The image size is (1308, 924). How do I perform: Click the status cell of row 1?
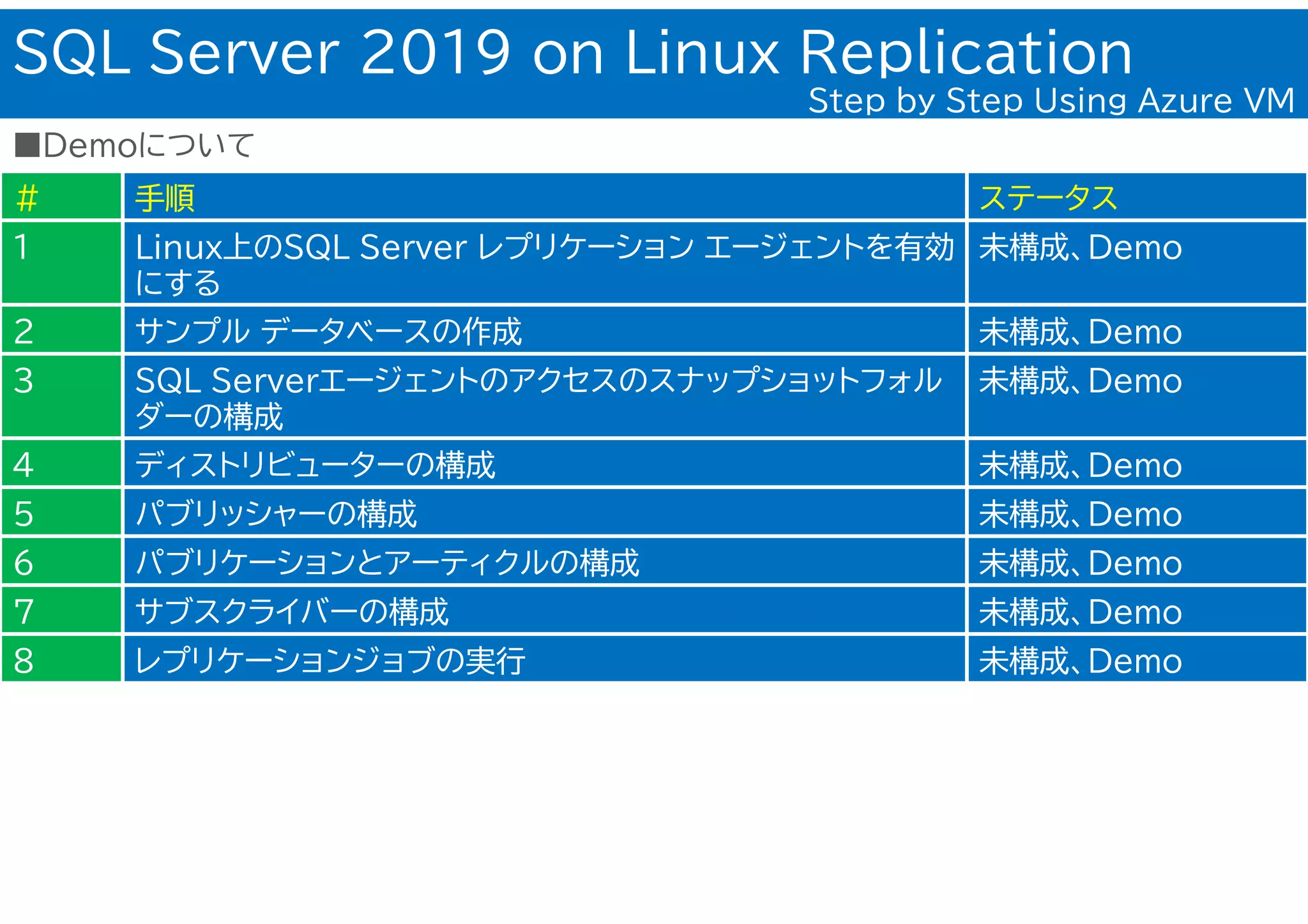[x=1137, y=262]
